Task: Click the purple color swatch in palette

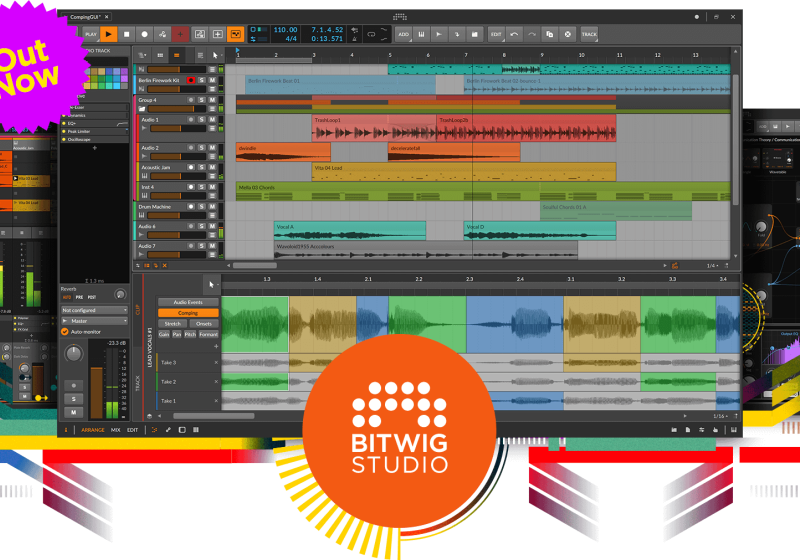Action: [124, 79]
